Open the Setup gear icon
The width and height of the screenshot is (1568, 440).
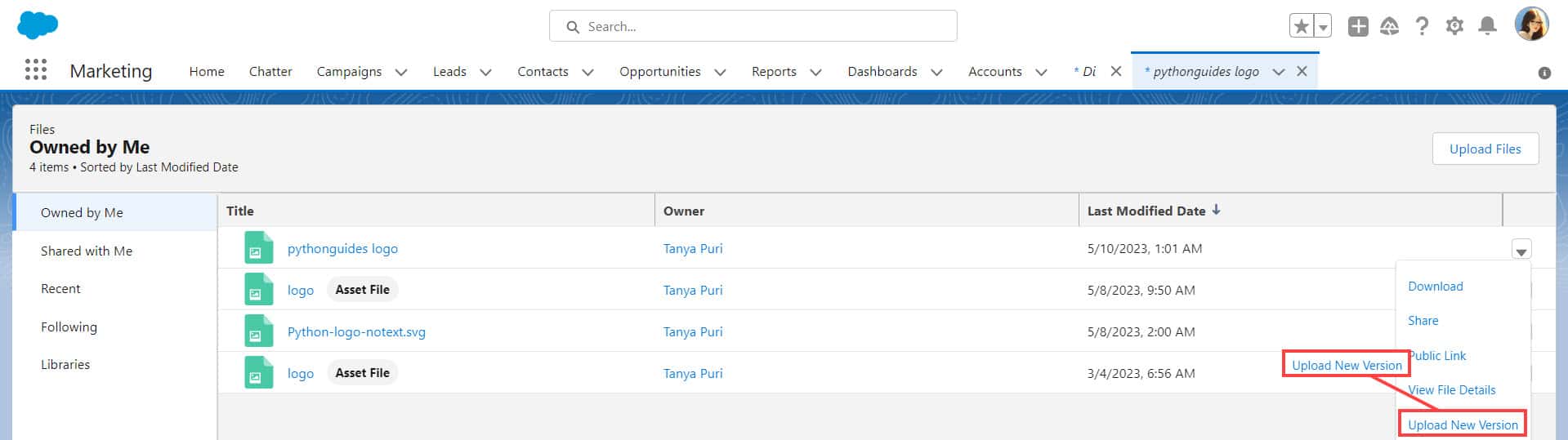click(1454, 26)
